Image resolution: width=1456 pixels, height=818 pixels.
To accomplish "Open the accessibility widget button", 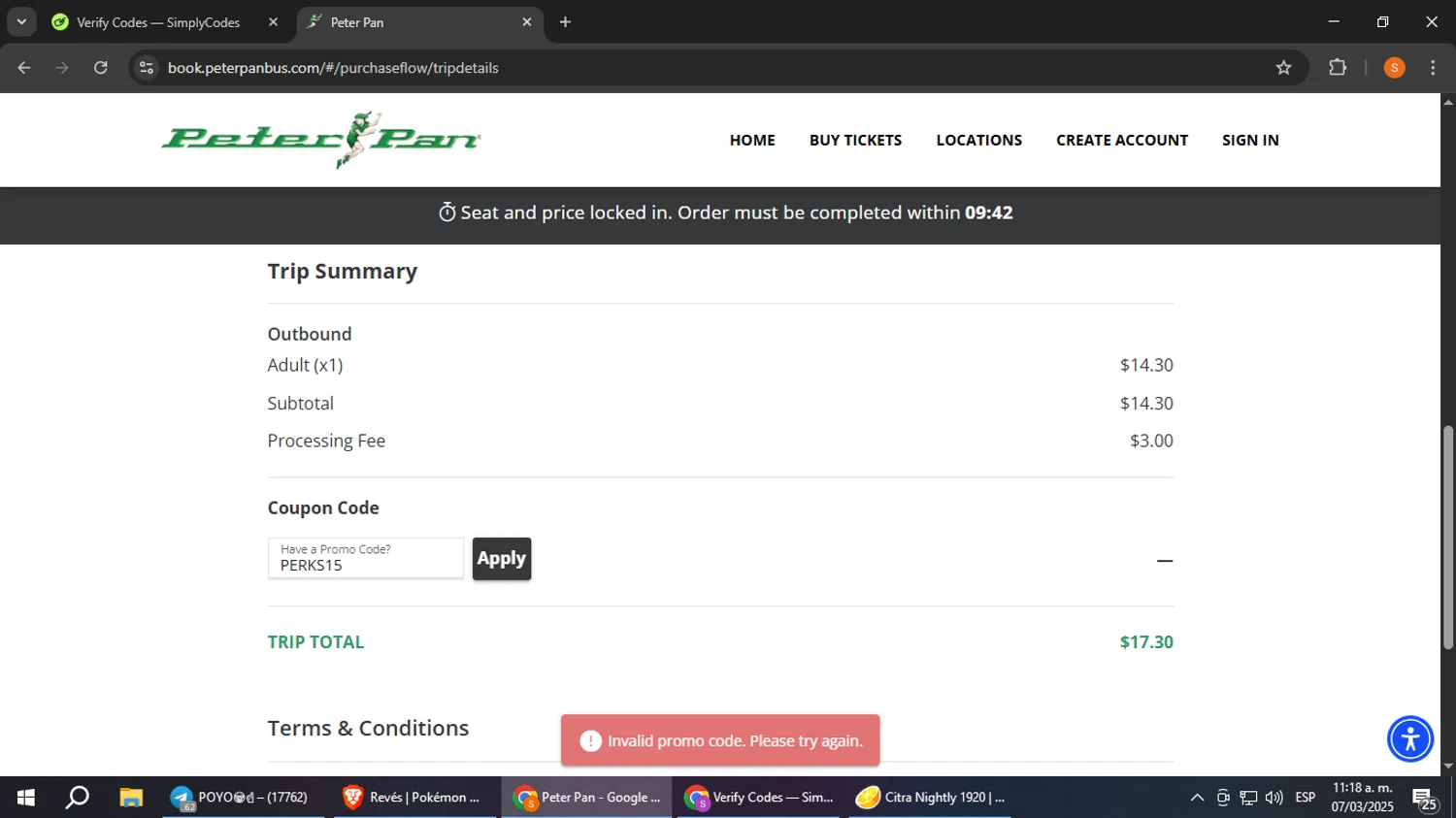I will click(1409, 739).
